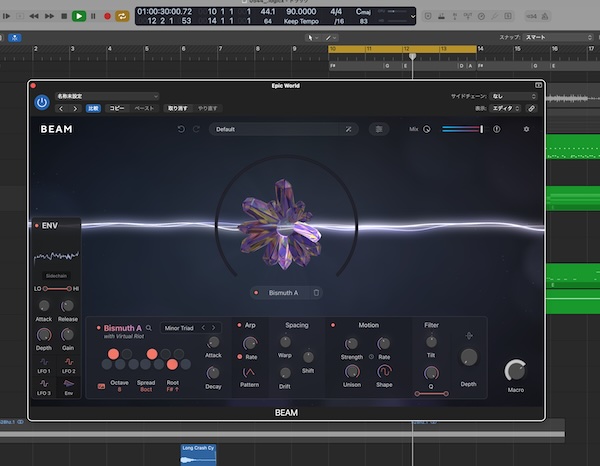Open the Minor Triad chord selector
600x466 pixels.
point(179,328)
